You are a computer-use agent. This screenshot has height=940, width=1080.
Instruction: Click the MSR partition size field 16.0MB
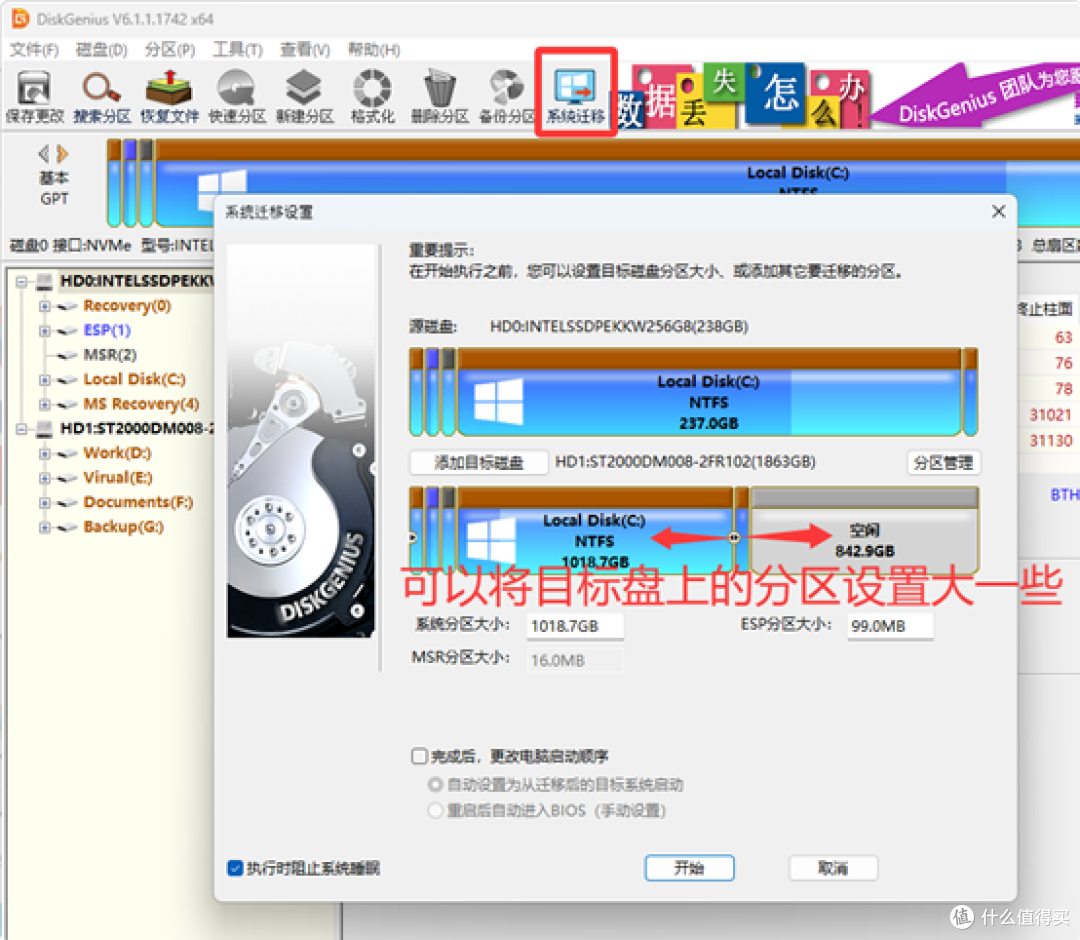(575, 660)
